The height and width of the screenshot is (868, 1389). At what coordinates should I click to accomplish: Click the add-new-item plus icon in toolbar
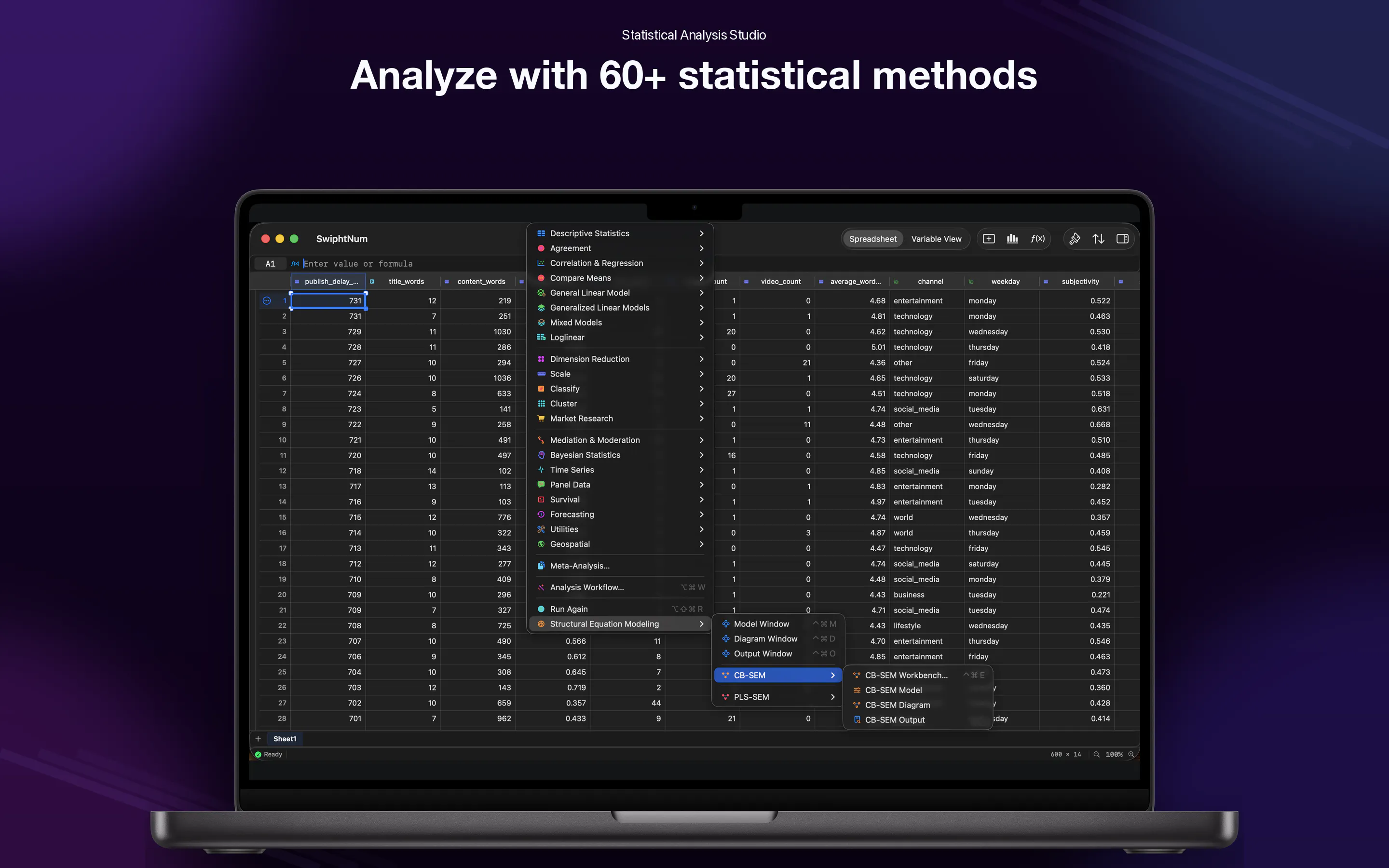click(x=988, y=239)
